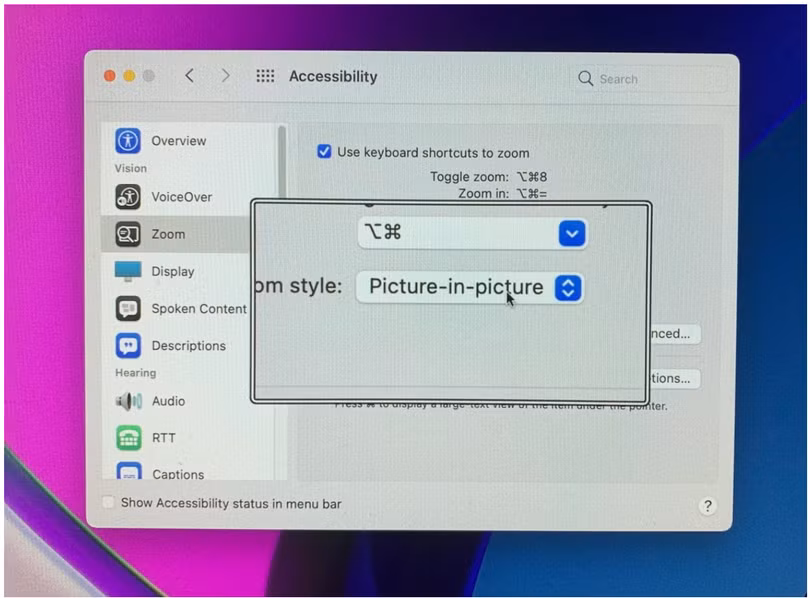Open Audio settings under Hearing
The image size is (810, 598).
point(168,401)
